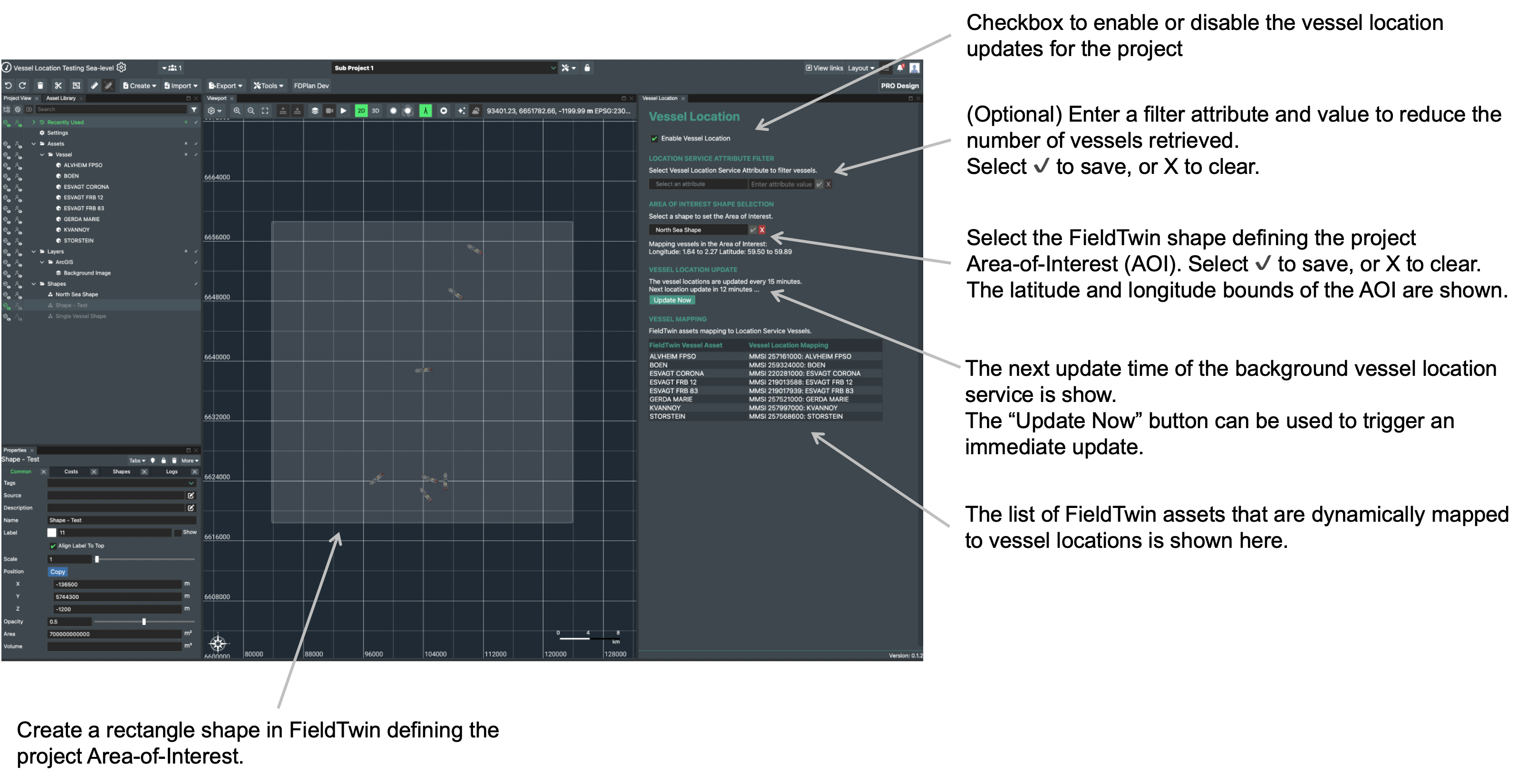
Task: Click the fit-to-screen icon in viewport toolbar
Action: point(265,111)
